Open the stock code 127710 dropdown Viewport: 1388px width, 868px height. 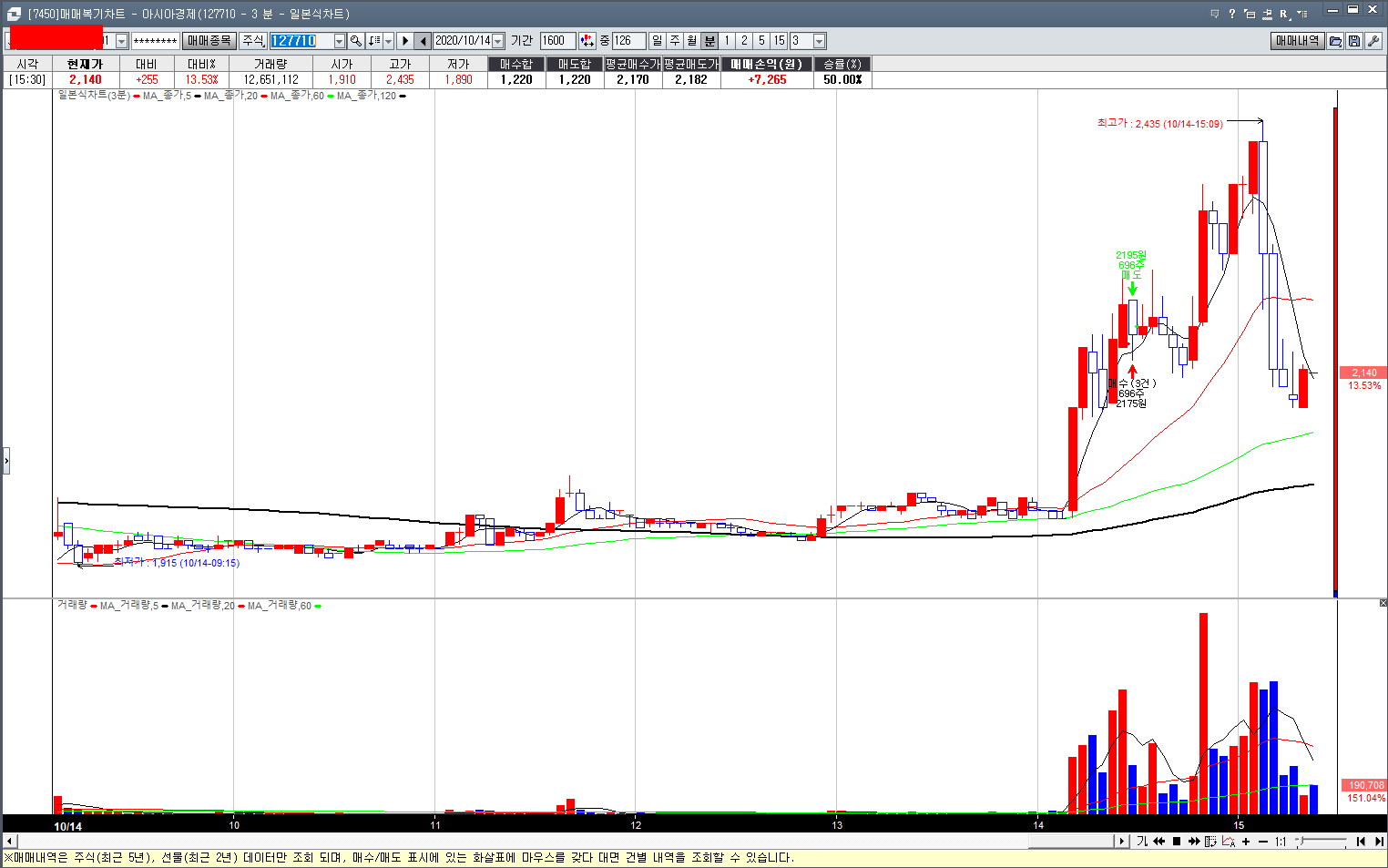tap(340, 41)
